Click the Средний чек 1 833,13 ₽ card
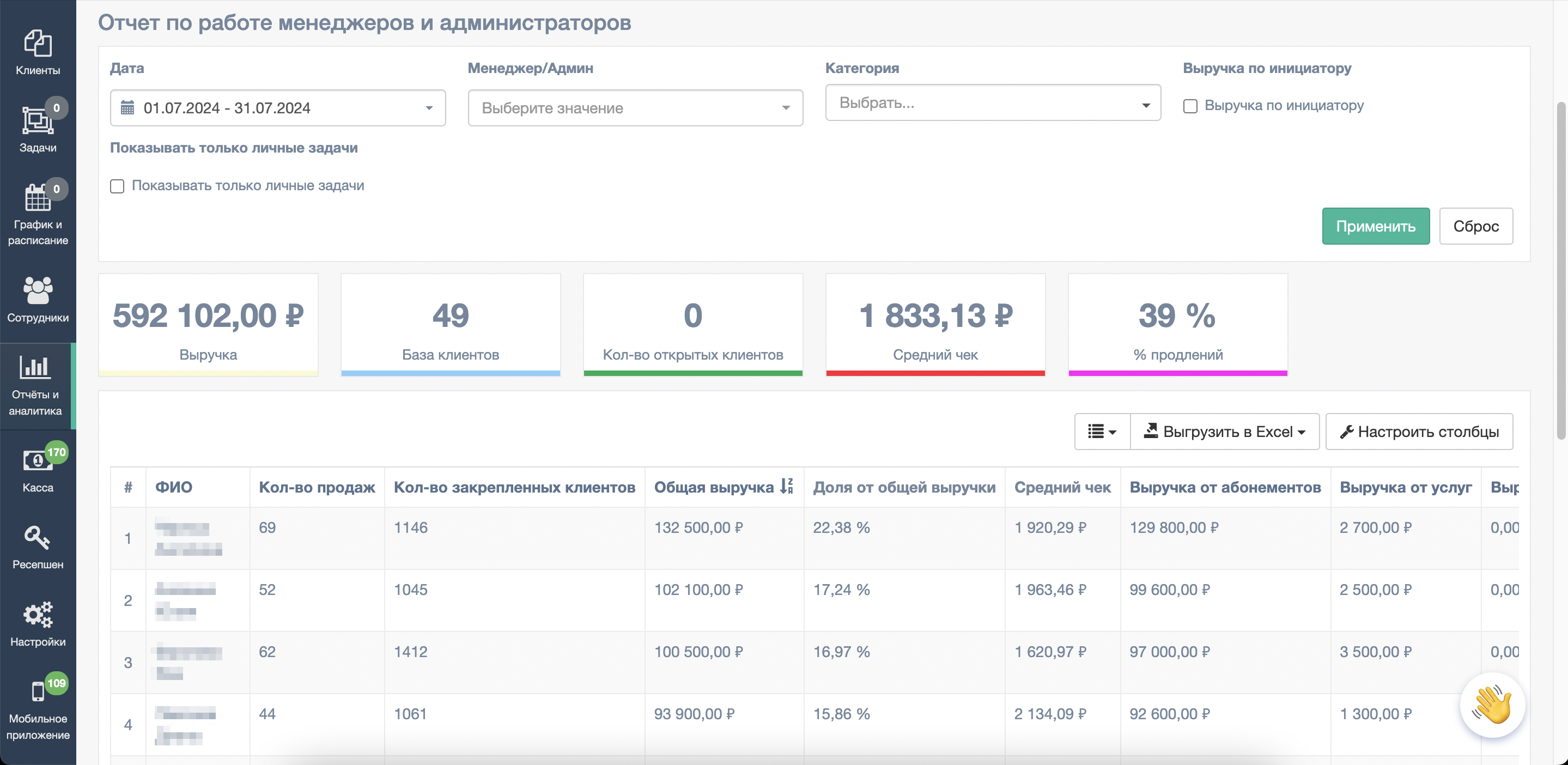The height and width of the screenshot is (765, 1568). point(935,324)
